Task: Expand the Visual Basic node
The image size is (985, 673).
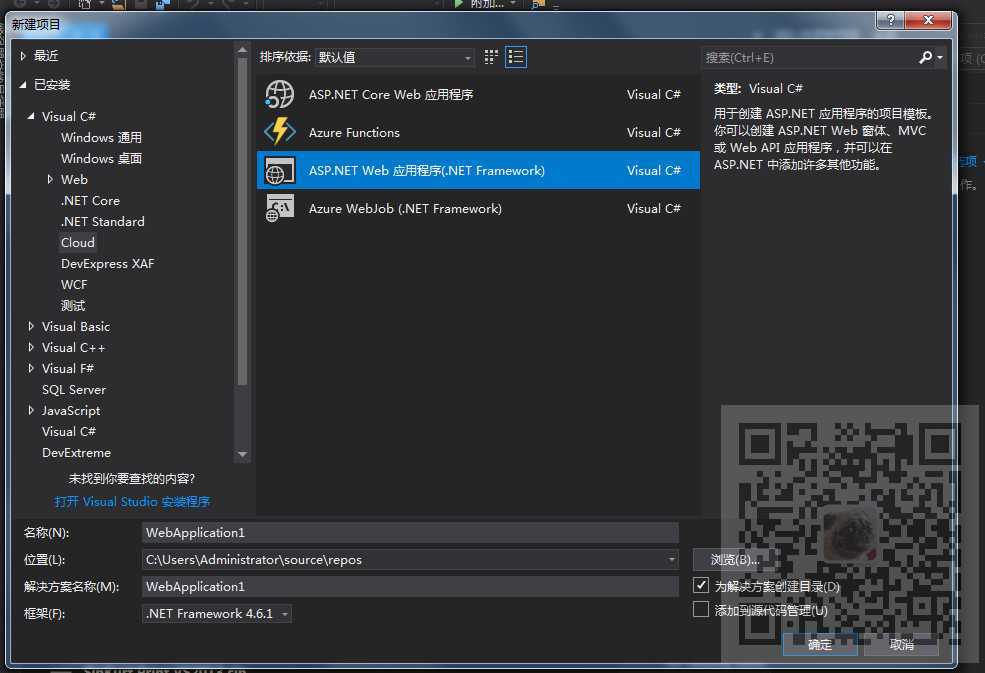Action: click(31, 326)
